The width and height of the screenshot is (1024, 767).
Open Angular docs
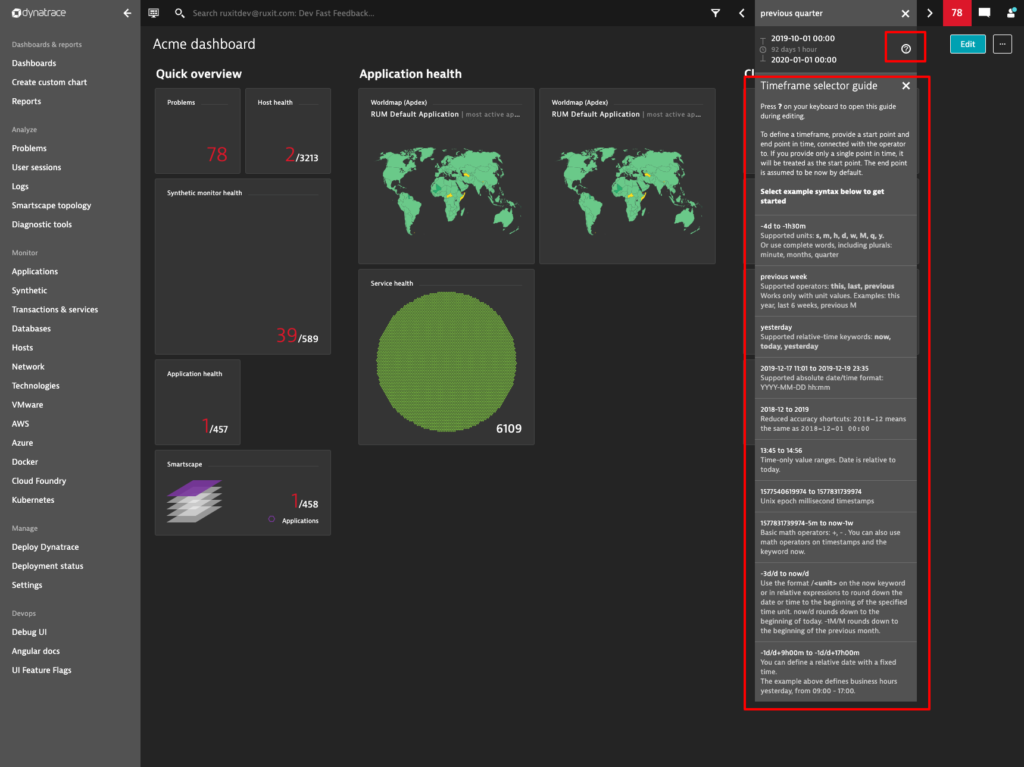click(36, 651)
